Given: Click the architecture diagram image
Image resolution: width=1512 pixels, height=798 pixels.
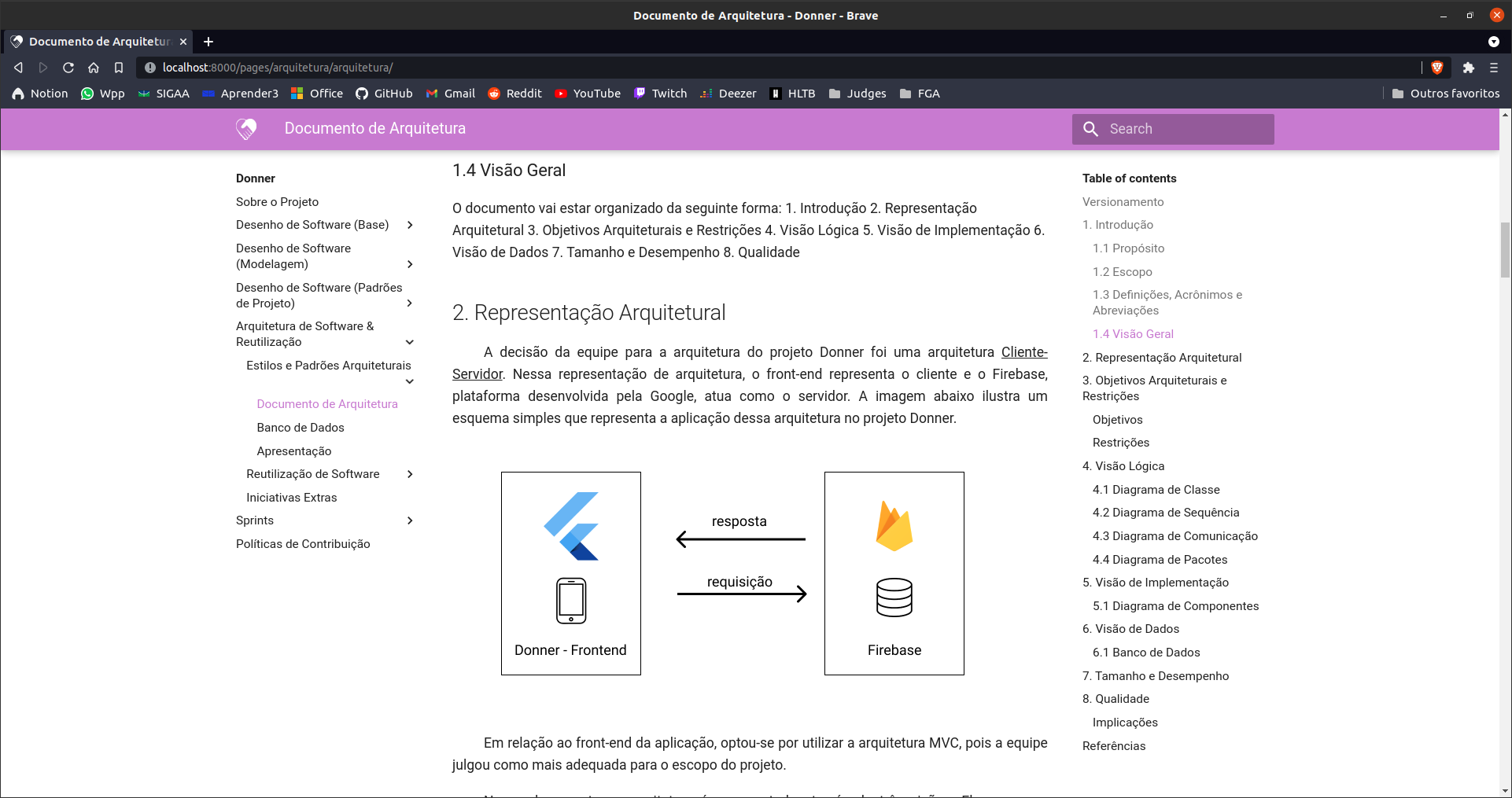Looking at the screenshot, I should pyautogui.click(x=732, y=573).
